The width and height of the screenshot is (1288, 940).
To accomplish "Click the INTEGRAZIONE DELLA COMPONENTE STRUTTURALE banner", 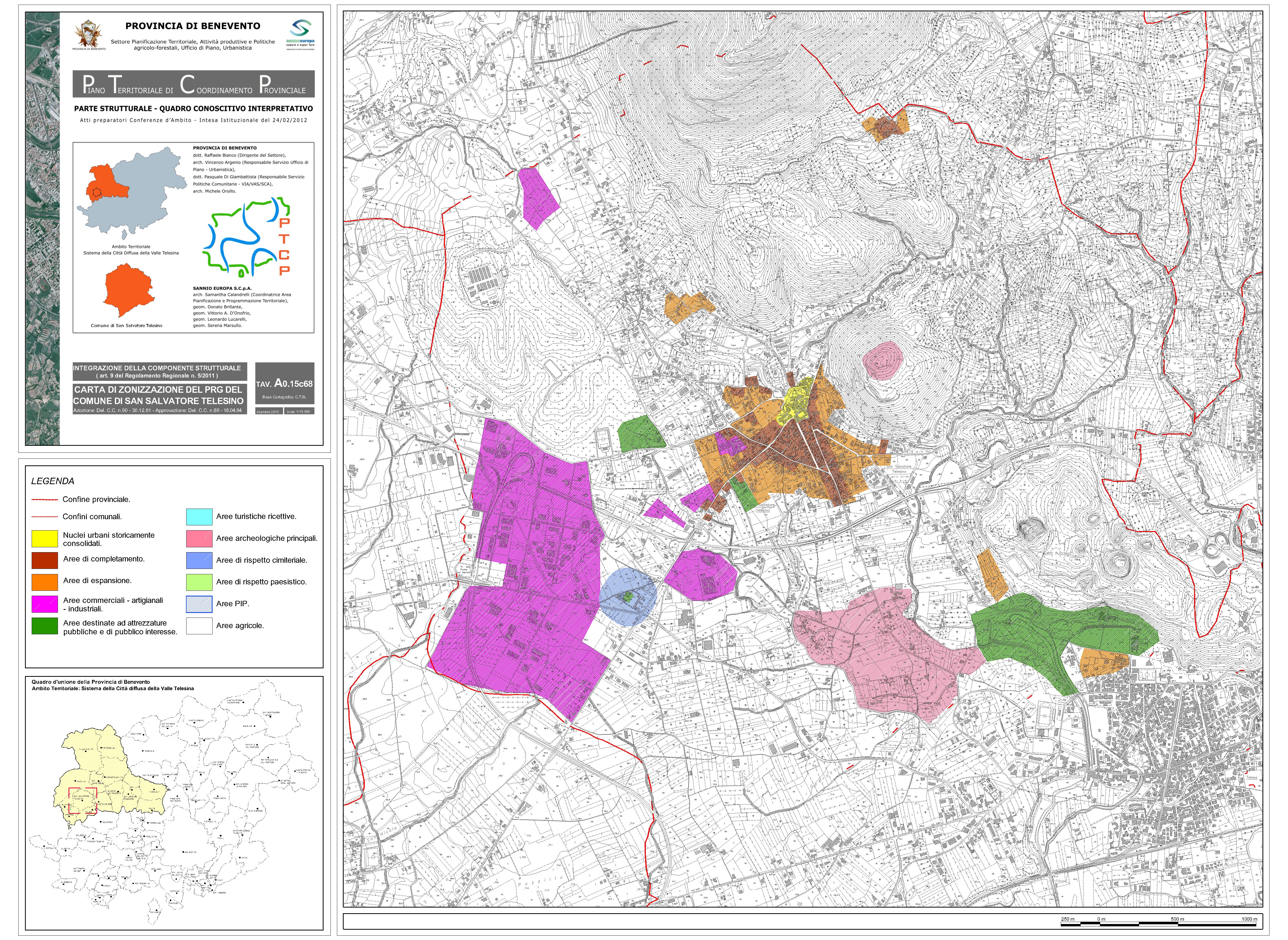I will point(159,372).
